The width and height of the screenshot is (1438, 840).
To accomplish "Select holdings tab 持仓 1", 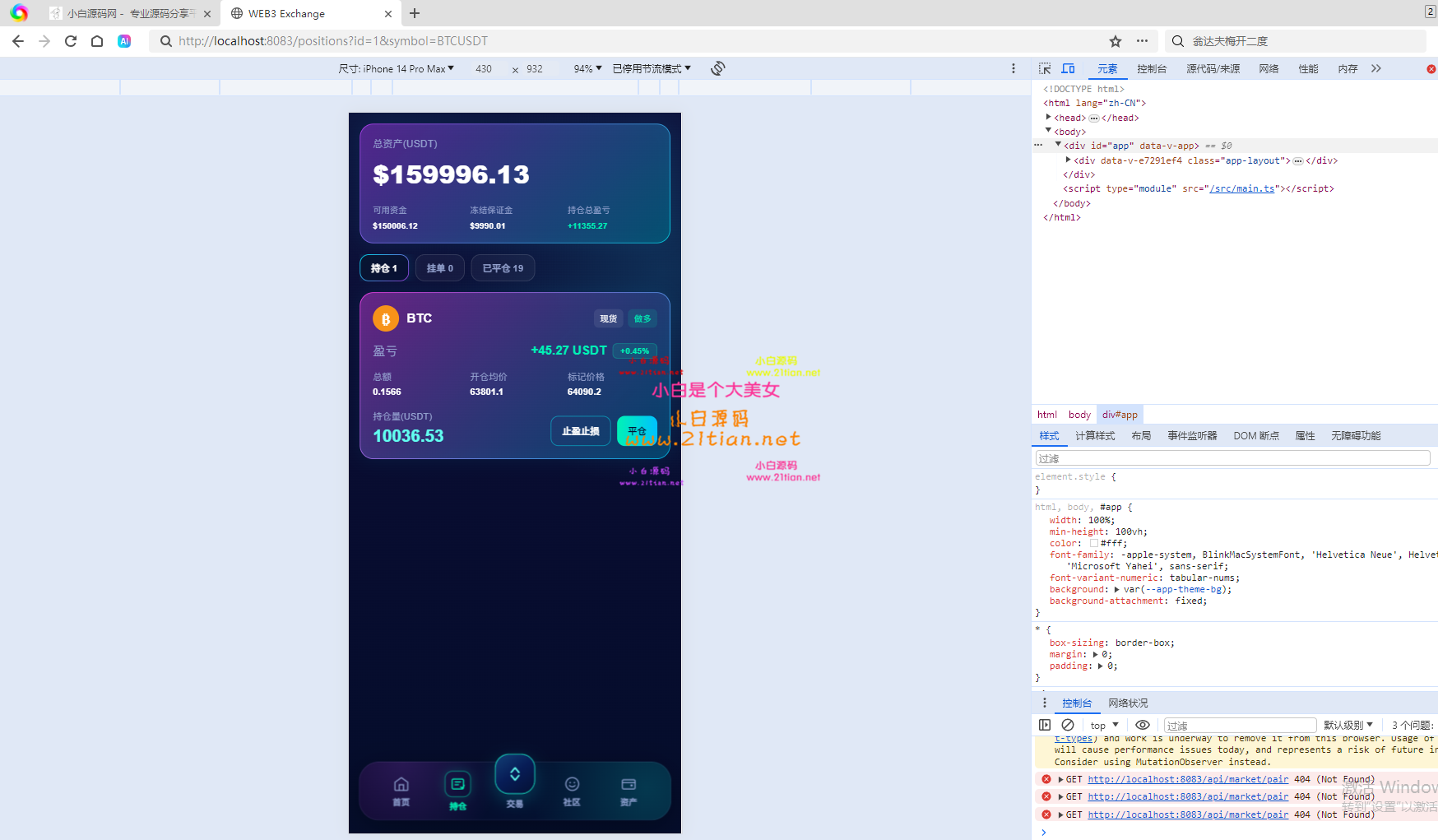I will (x=384, y=268).
